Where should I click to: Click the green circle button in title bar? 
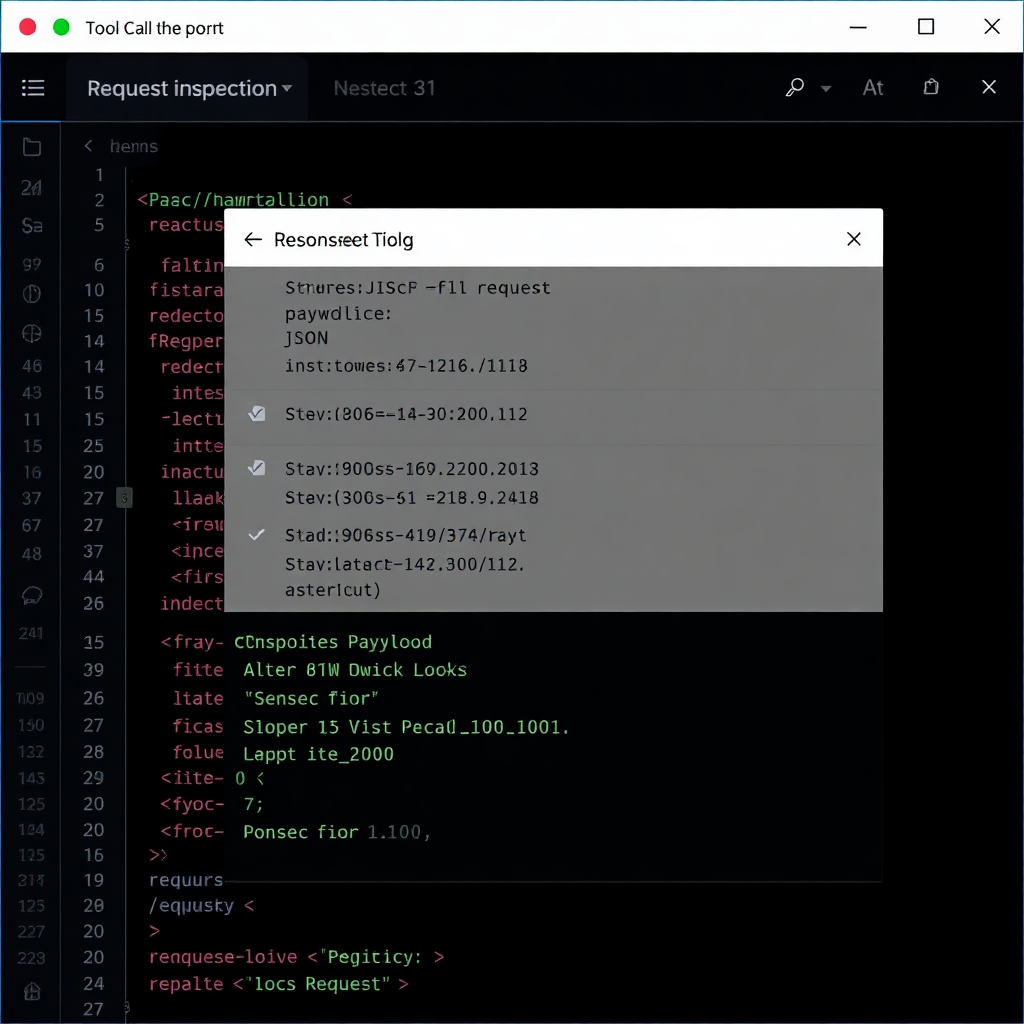click(x=61, y=27)
